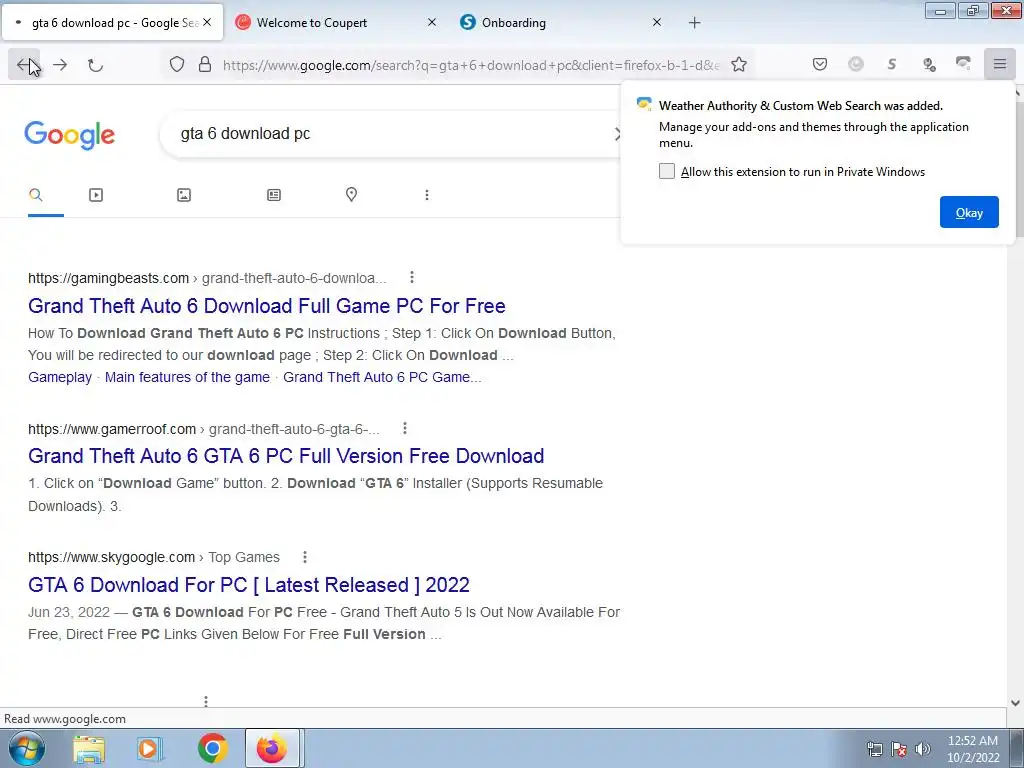This screenshot has height=768, width=1024.
Task: Open Main features of the game sitelink
Action: pyautogui.click(x=187, y=377)
